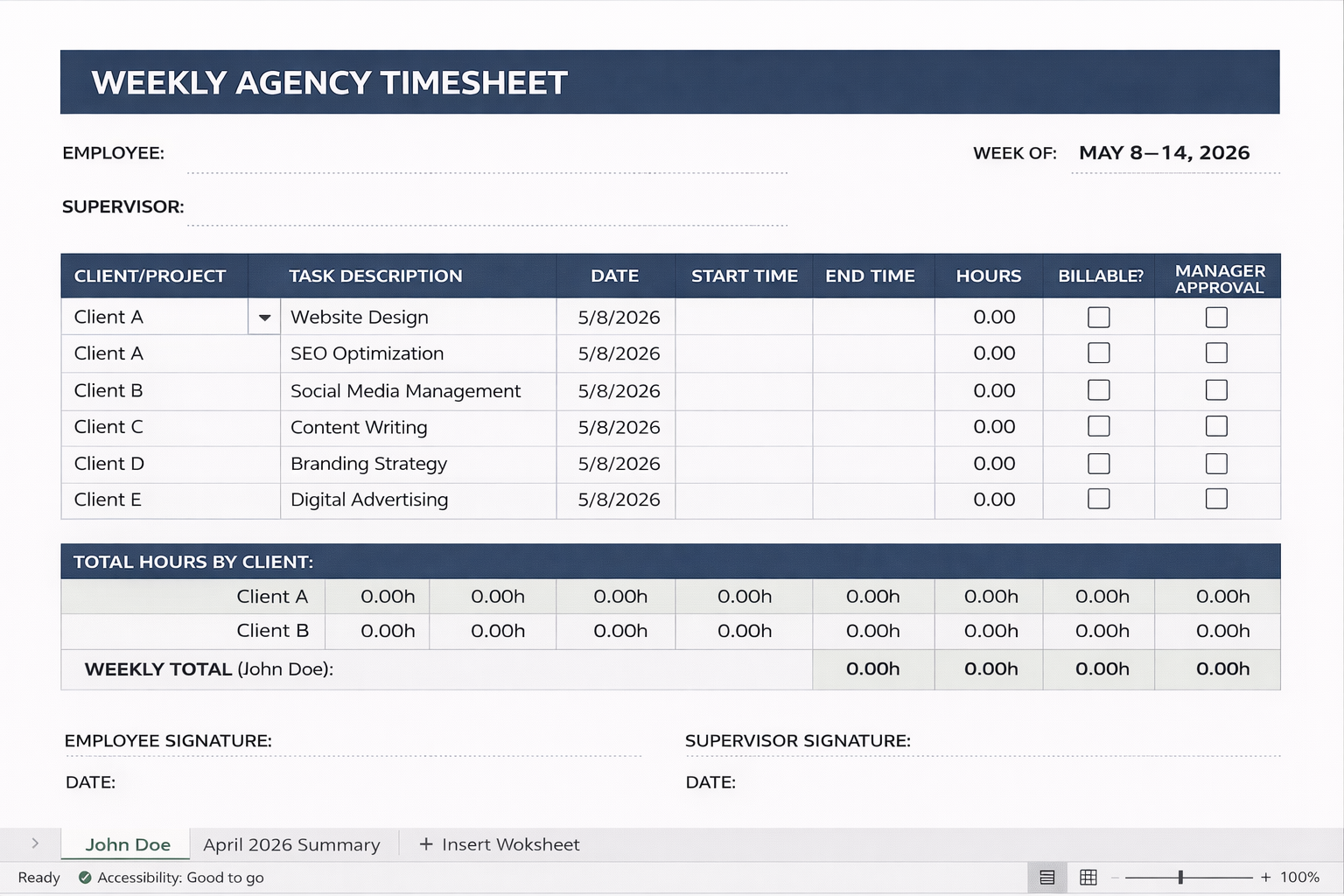Click the Week Of date field
Viewport: 1344px width, 896px height.
[1164, 154]
